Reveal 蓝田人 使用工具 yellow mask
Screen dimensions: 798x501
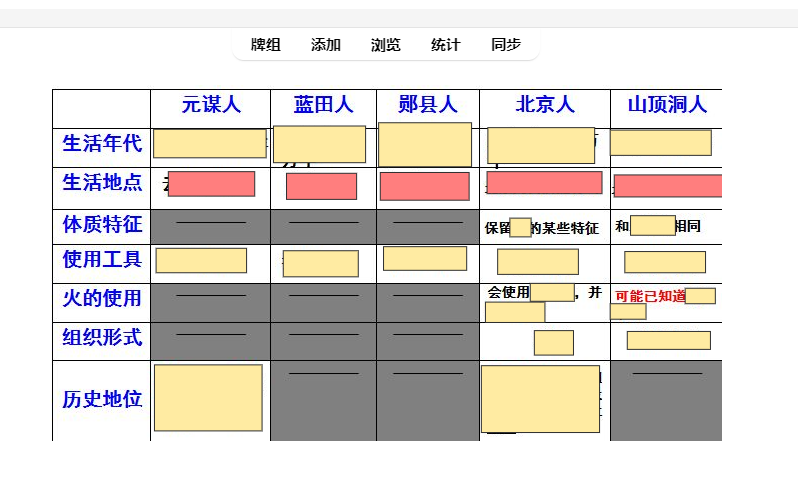point(321,264)
